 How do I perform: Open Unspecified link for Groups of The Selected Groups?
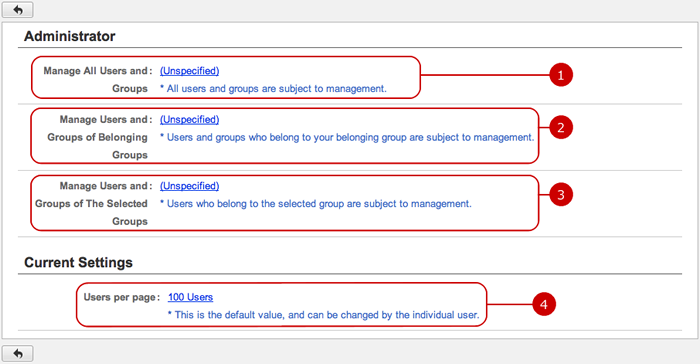[189, 186]
